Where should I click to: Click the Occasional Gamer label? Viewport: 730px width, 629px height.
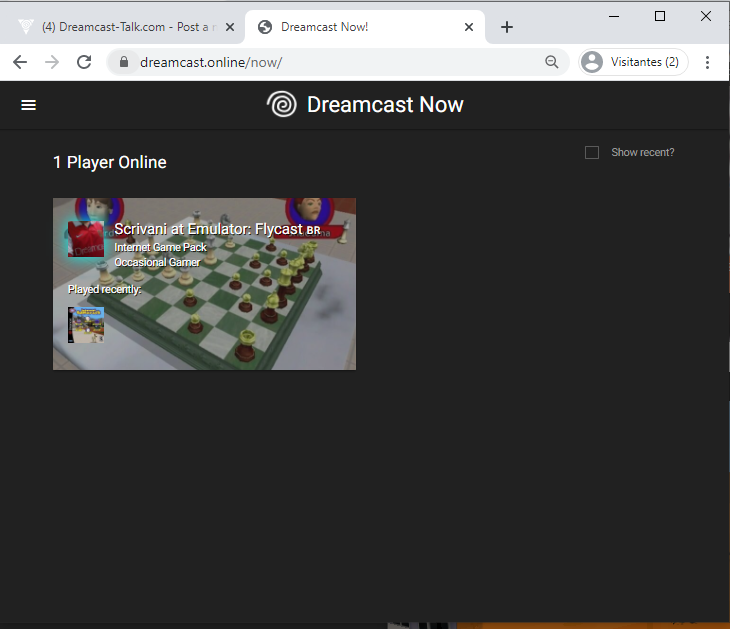coord(157,262)
